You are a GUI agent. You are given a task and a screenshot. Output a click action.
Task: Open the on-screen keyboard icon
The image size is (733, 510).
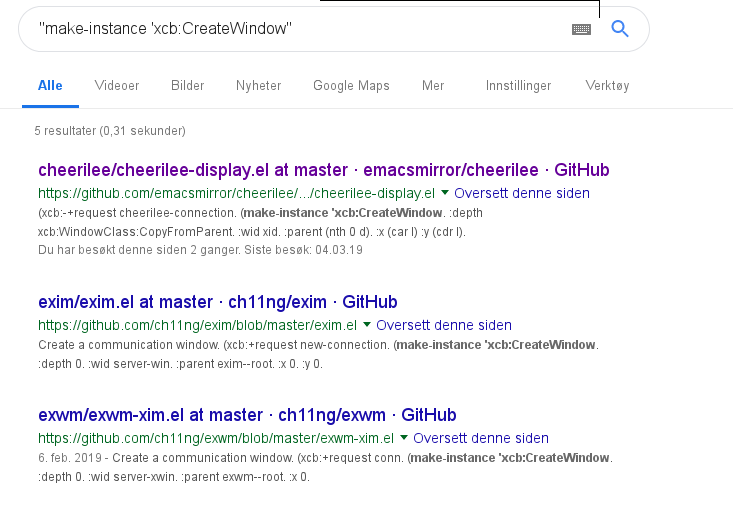tap(581, 29)
